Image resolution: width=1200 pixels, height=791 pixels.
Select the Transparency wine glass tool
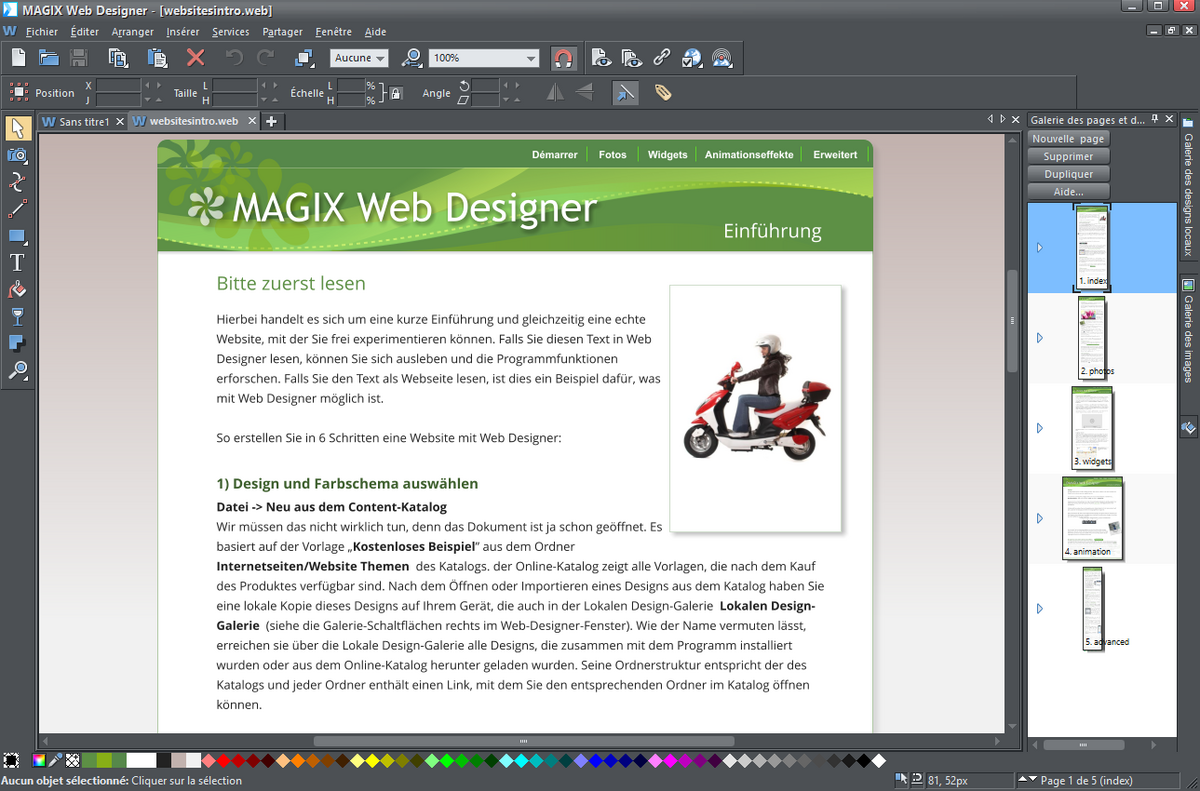coord(17,317)
